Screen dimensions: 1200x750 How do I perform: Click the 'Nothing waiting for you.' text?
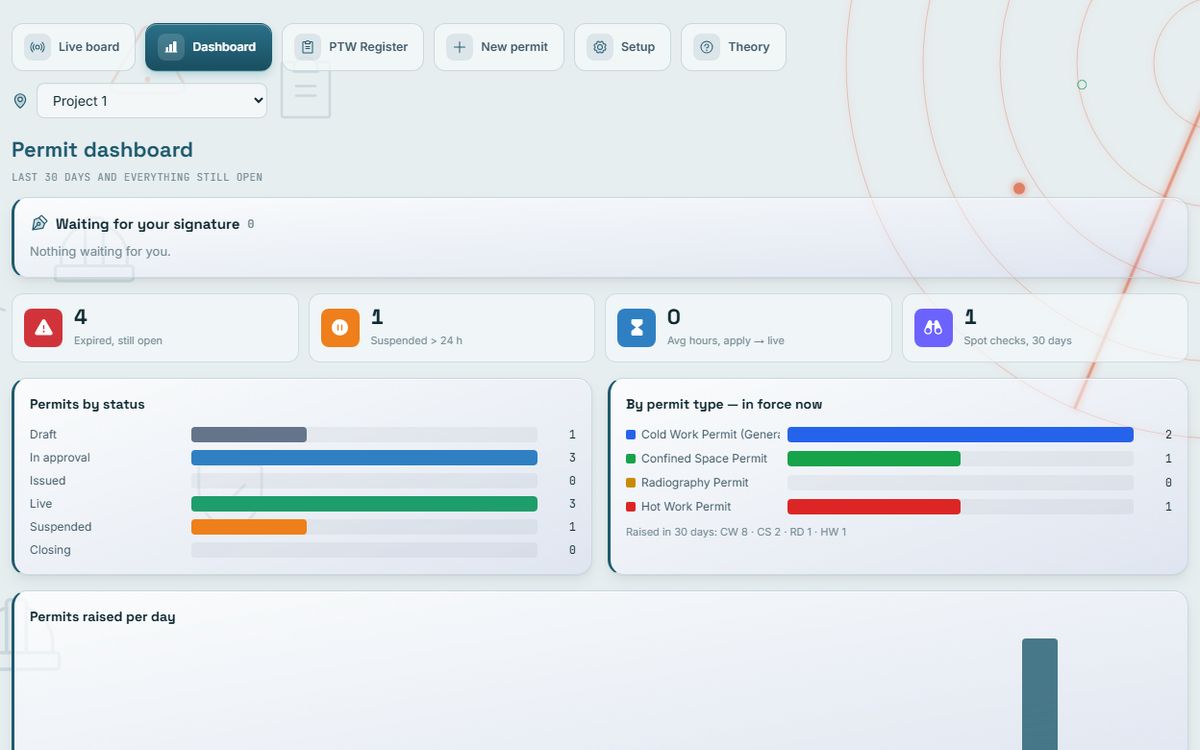click(x=100, y=251)
